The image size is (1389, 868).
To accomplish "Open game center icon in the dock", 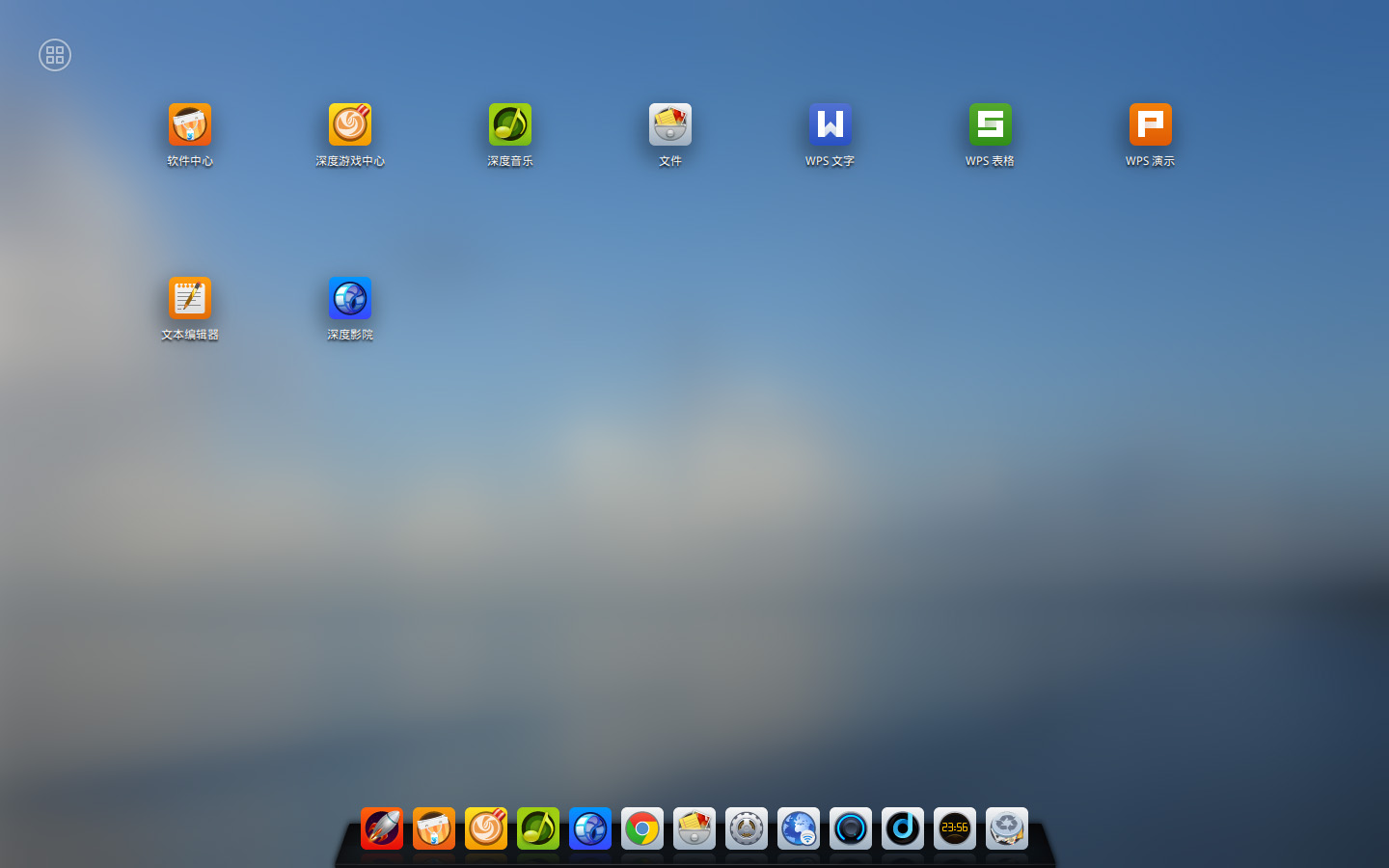I will pyautogui.click(x=486, y=828).
